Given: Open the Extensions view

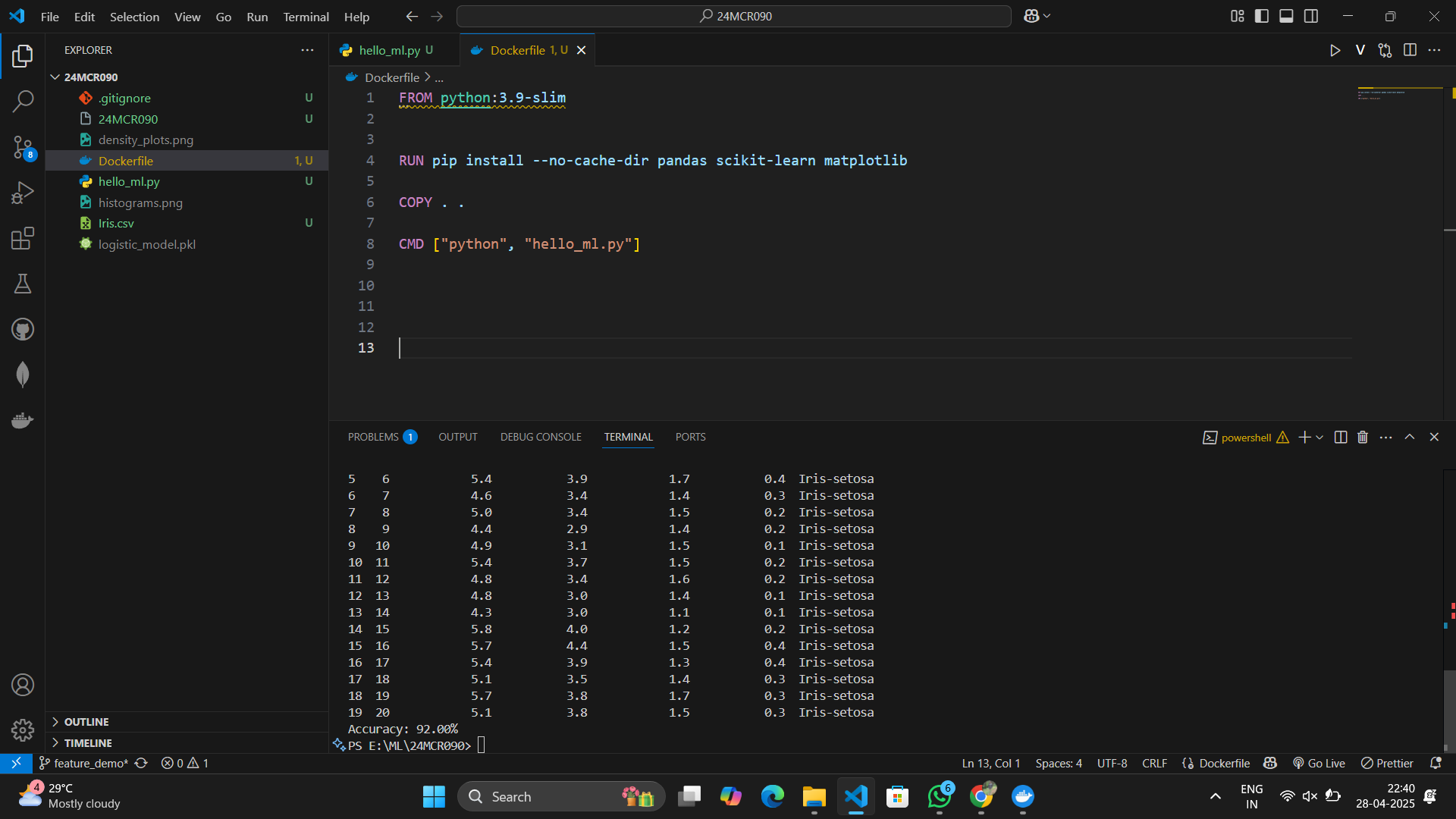Looking at the screenshot, I should (x=23, y=238).
